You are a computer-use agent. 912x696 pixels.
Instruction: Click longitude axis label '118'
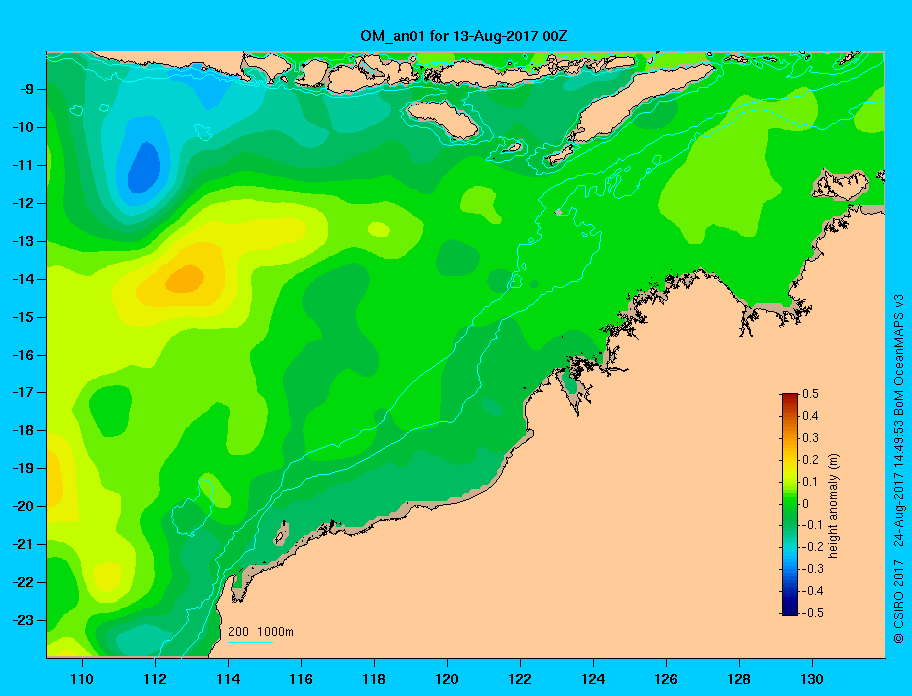pyautogui.click(x=374, y=679)
